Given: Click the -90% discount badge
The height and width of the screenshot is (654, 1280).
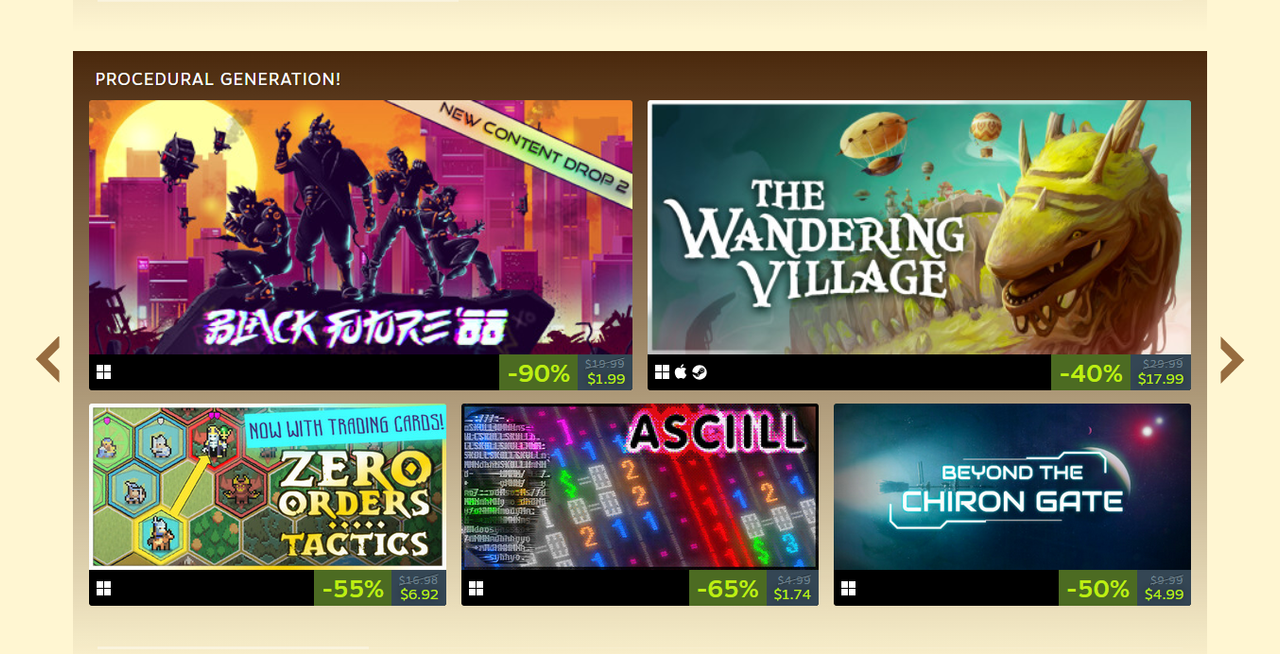Looking at the screenshot, I should (539, 373).
